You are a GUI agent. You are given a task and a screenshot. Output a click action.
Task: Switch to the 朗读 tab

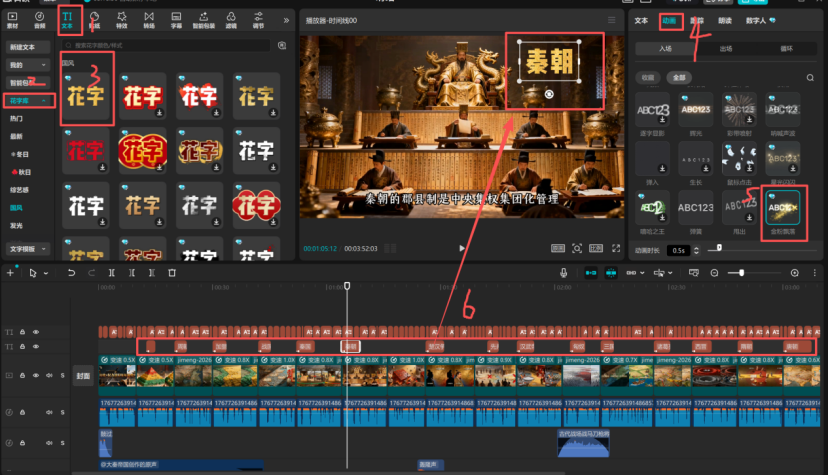pyautogui.click(x=725, y=20)
